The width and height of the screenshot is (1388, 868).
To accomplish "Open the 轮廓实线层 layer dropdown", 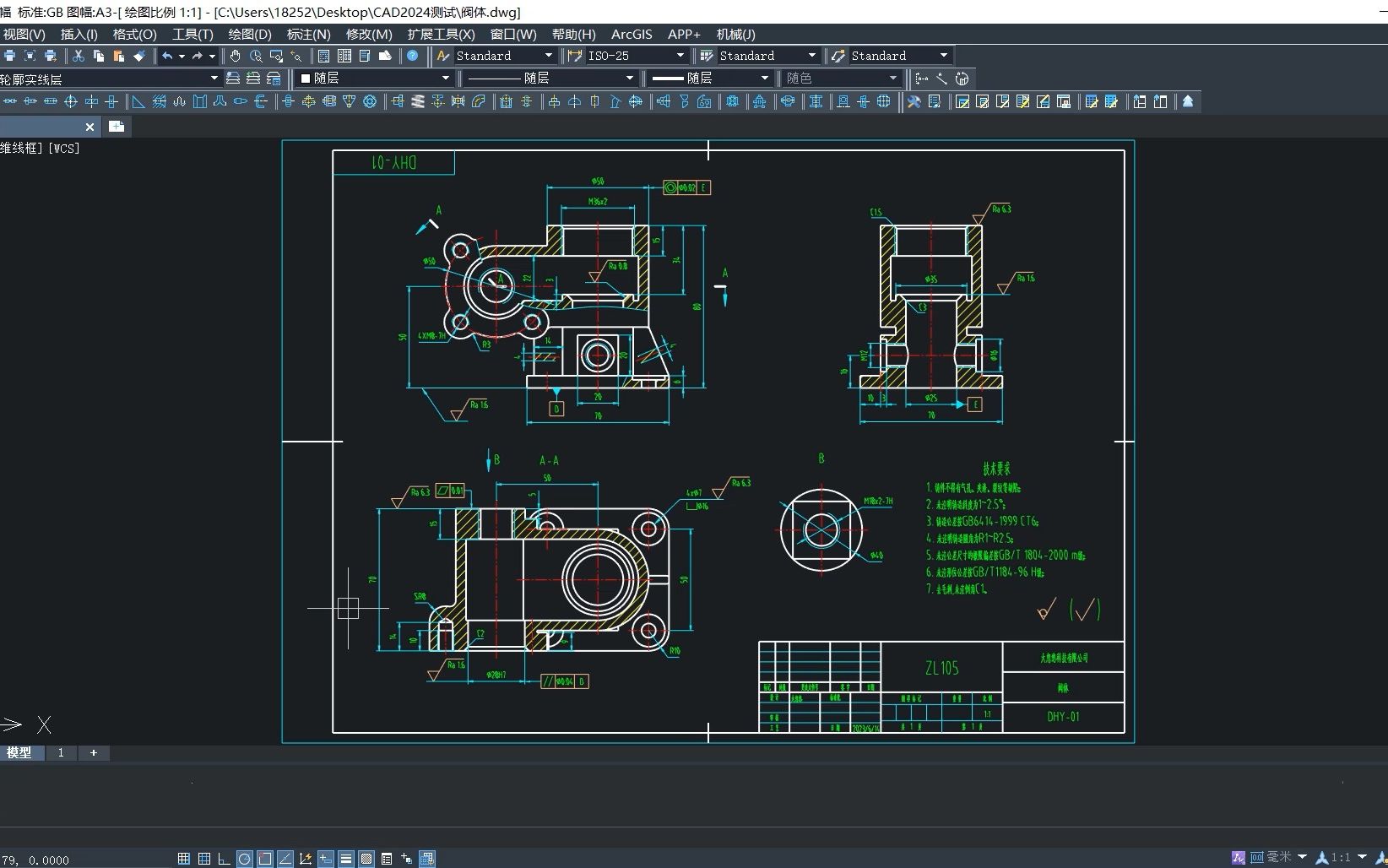I will (x=110, y=79).
